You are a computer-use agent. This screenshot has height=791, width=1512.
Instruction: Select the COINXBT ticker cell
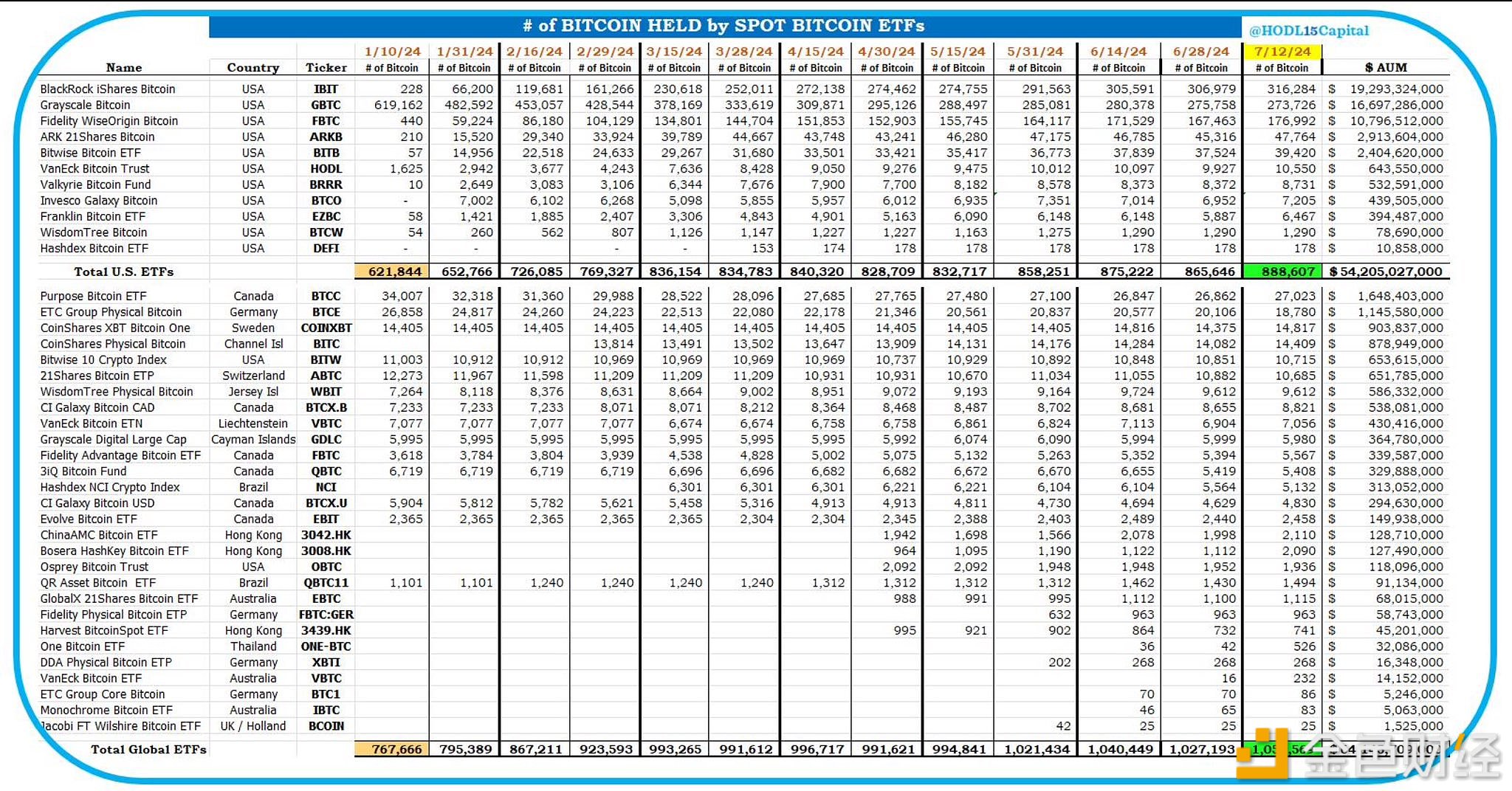point(326,328)
